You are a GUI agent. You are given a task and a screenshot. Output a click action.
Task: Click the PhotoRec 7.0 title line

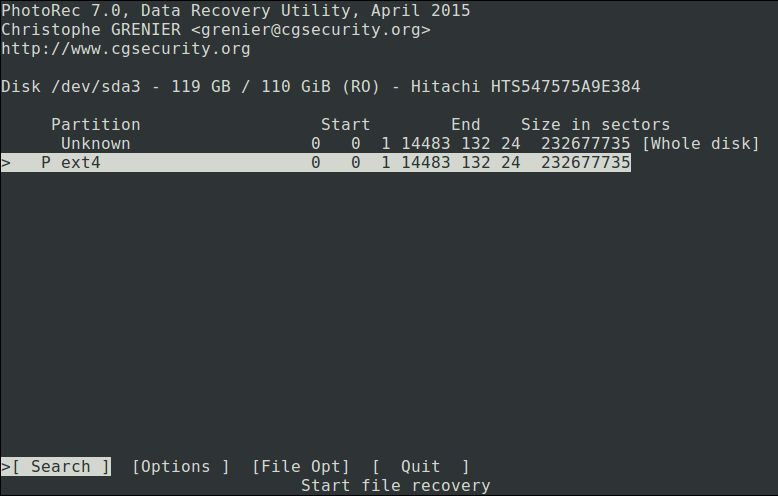coord(235,10)
